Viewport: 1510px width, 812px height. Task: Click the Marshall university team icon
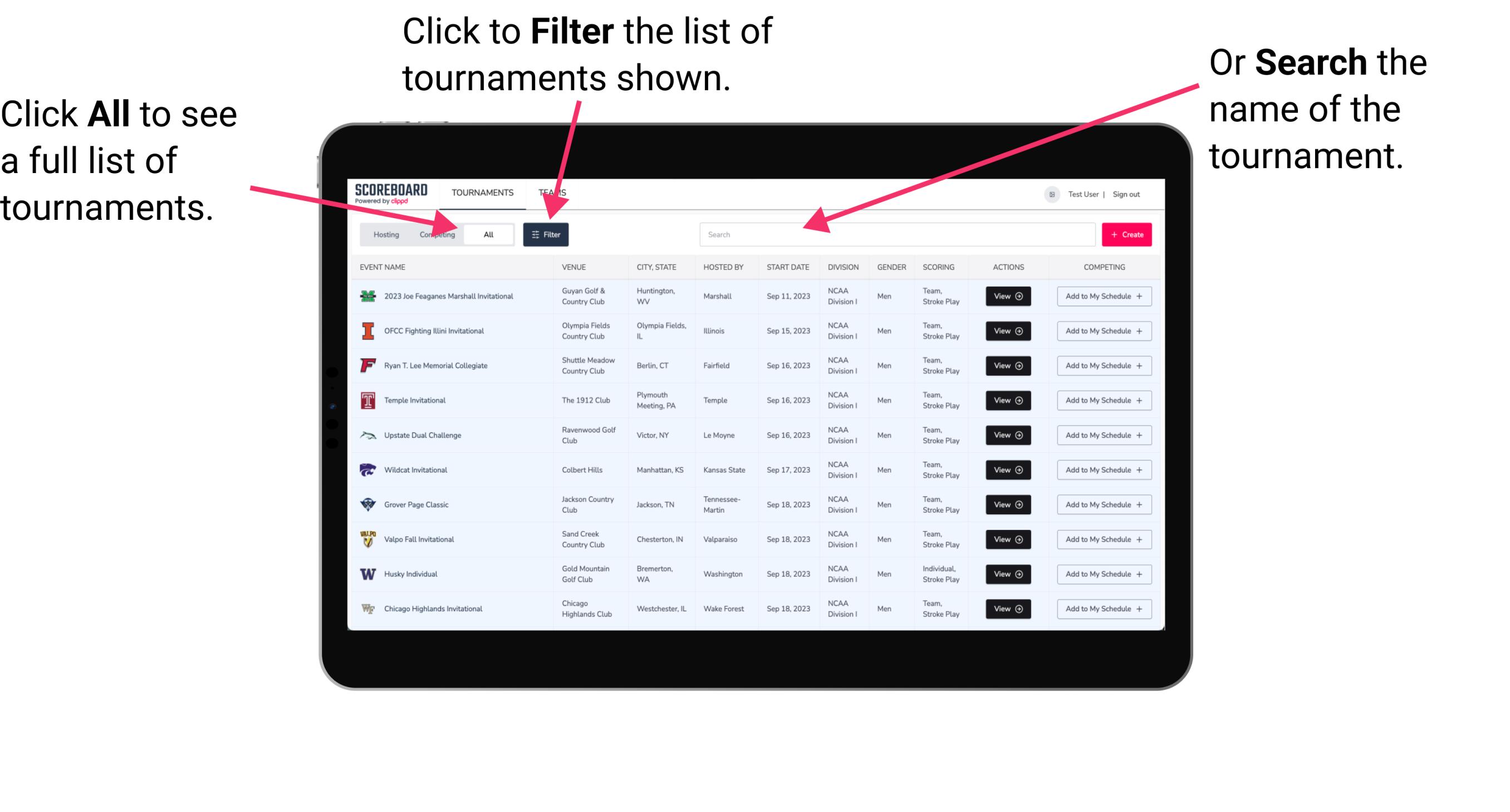(x=368, y=296)
